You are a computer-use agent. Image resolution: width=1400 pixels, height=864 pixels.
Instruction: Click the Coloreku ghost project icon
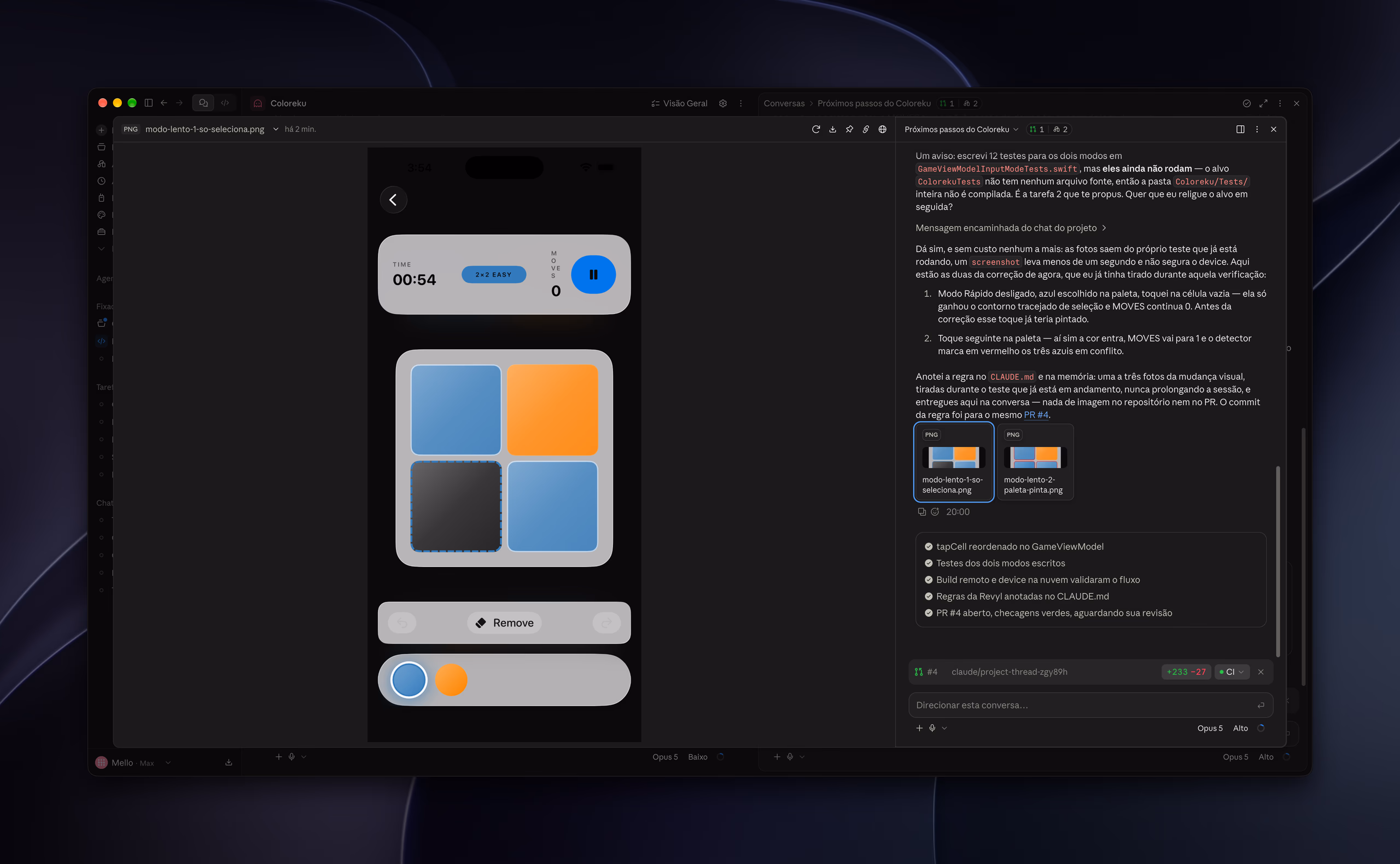click(258, 103)
